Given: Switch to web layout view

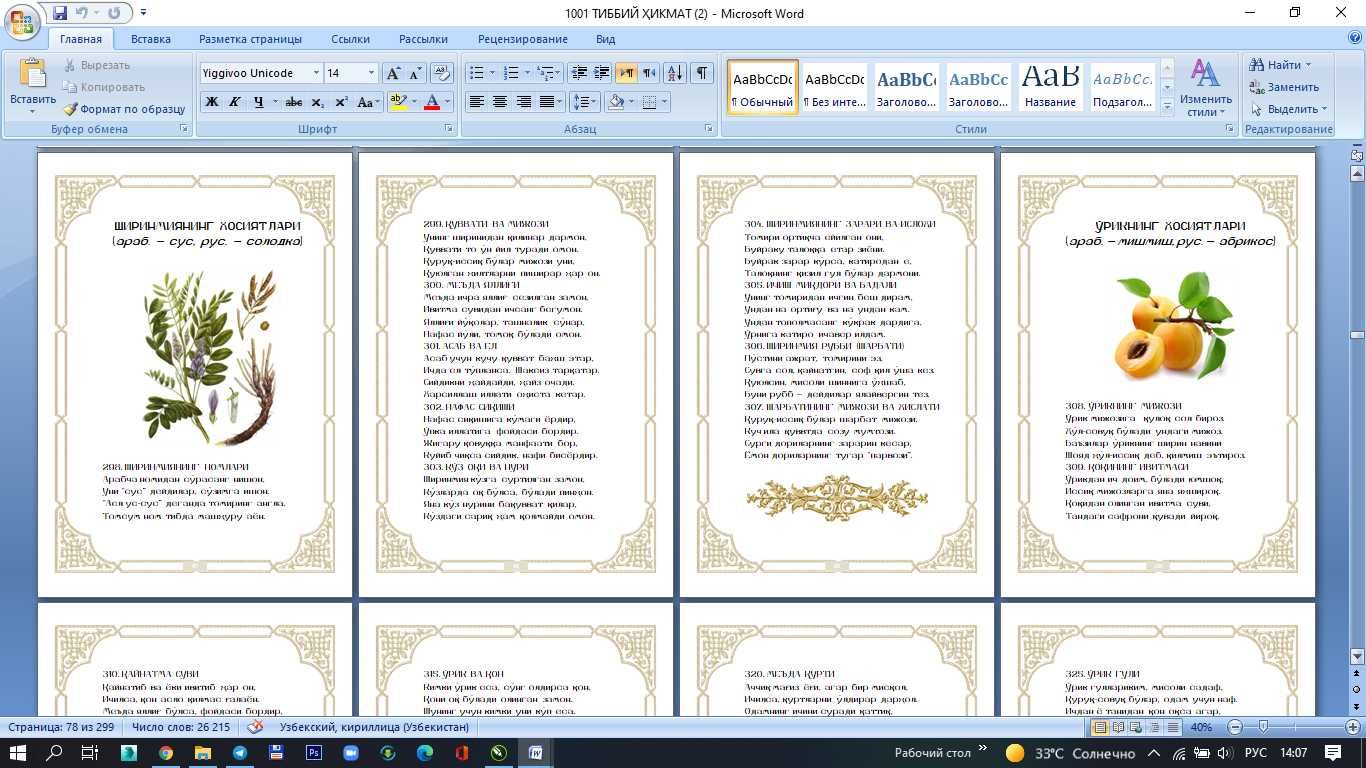Looking at the screenshot, I should [x=1137, y=727].
